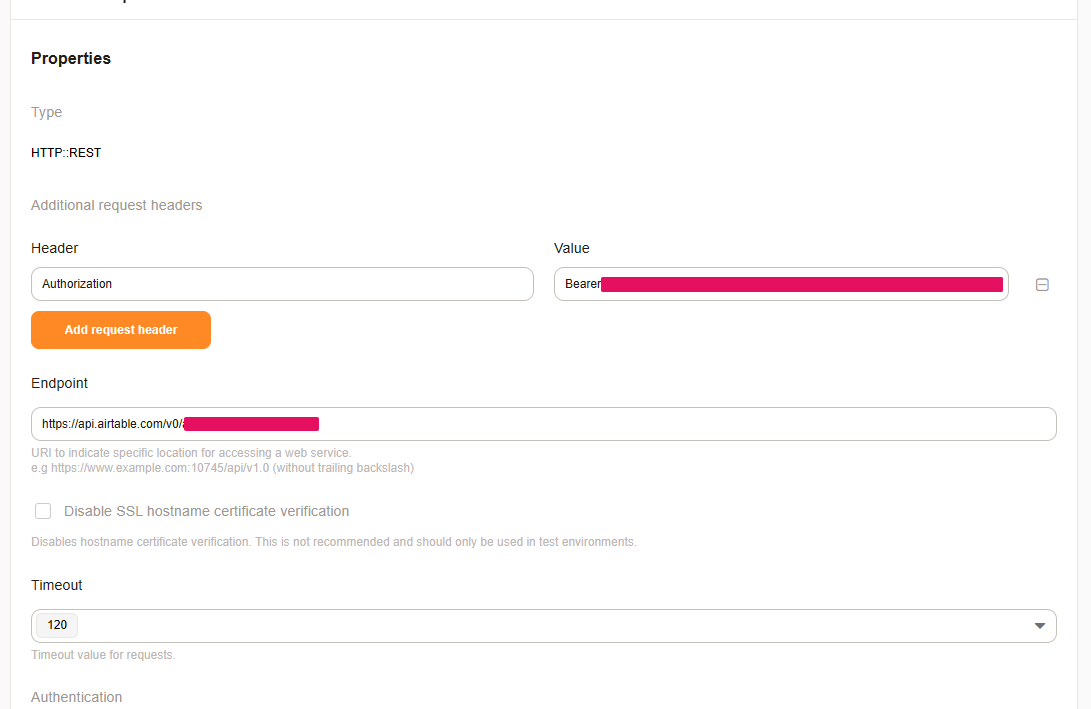Screen dimensions: 1091x709
Task: Click the Additional request headers label
Action: tap(116, 205)
